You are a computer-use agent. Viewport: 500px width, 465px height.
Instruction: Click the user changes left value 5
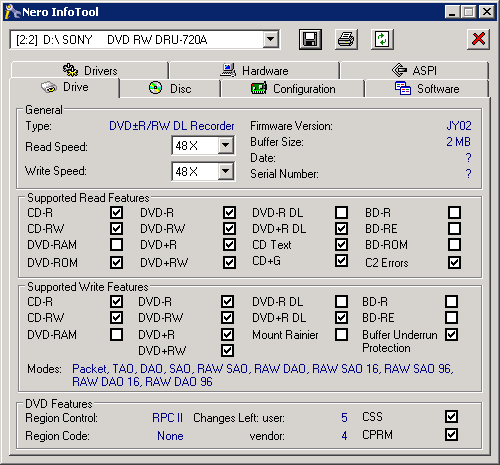(344, 418)
